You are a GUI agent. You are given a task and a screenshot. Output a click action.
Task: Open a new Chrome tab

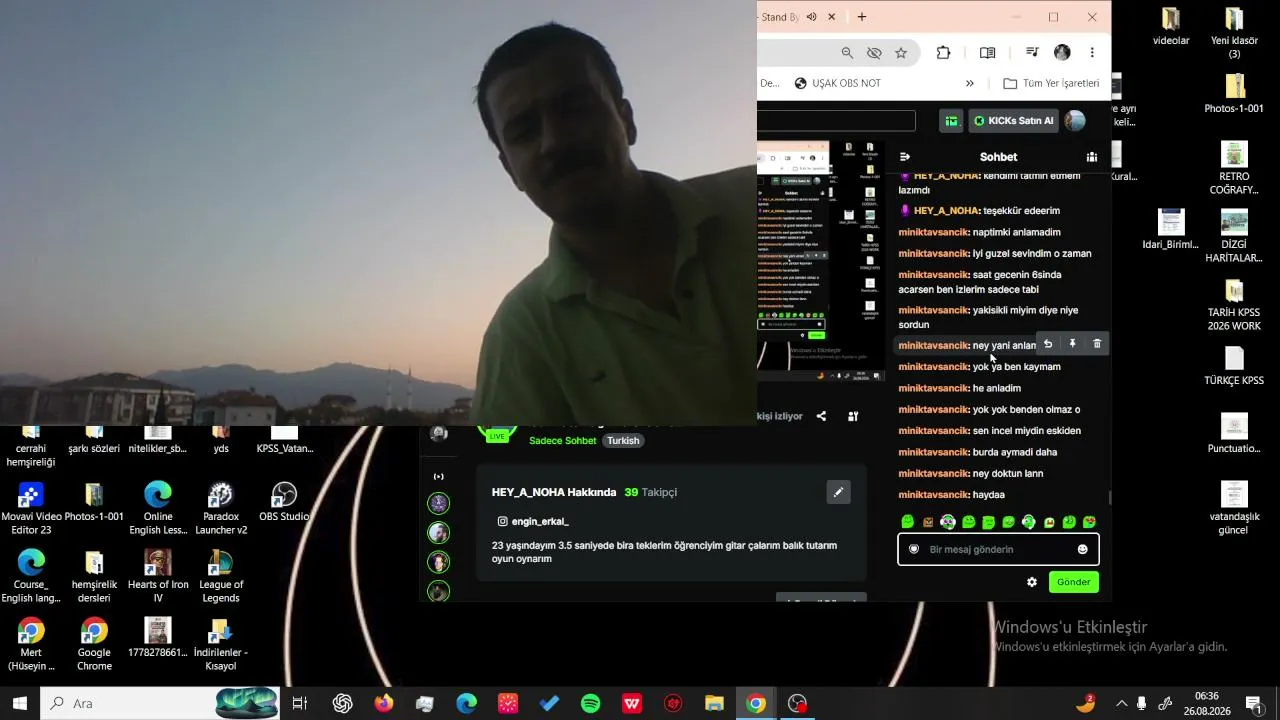(x=862, y=17)
